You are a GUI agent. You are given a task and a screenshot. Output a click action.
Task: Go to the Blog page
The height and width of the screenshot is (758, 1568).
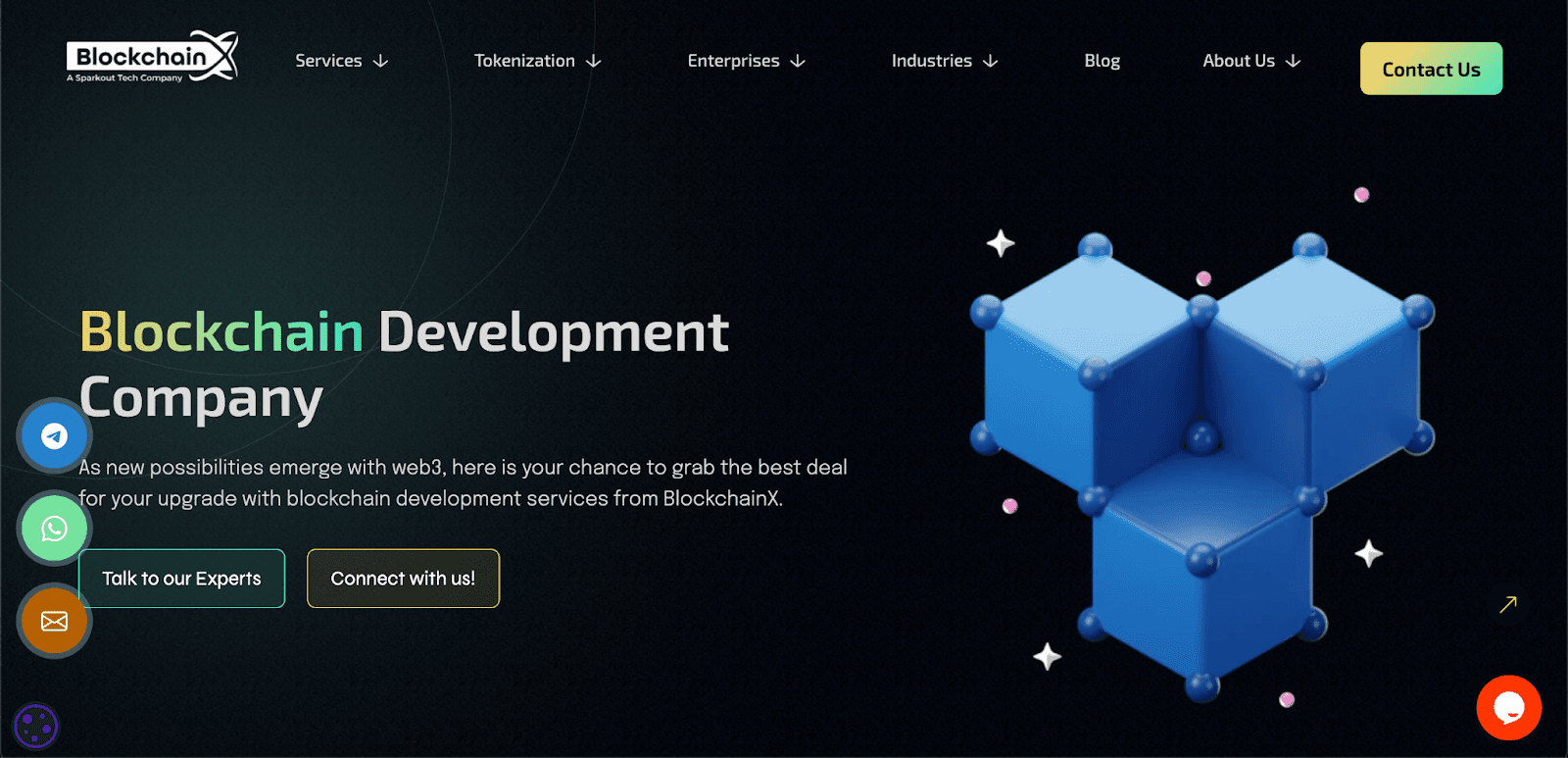tap(1102, 61)
